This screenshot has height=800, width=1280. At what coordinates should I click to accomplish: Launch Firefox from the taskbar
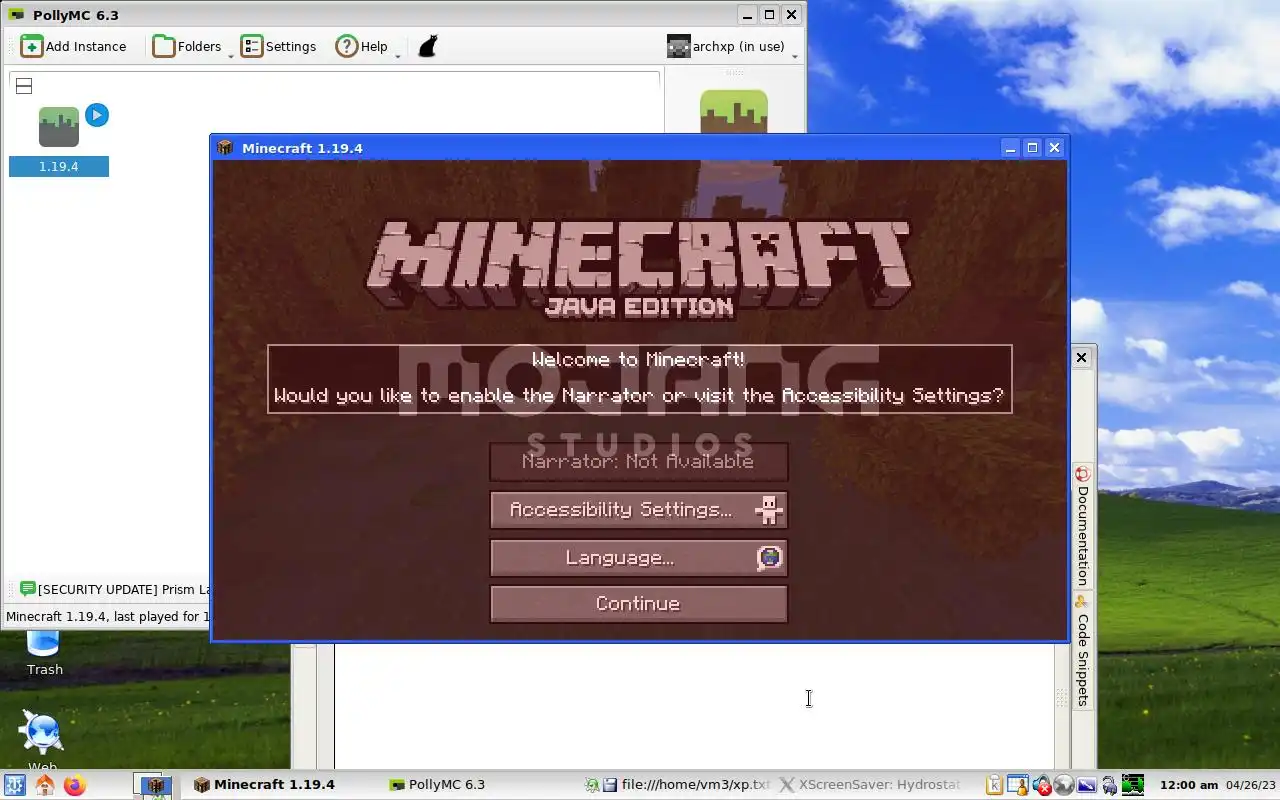pos(75,785)
